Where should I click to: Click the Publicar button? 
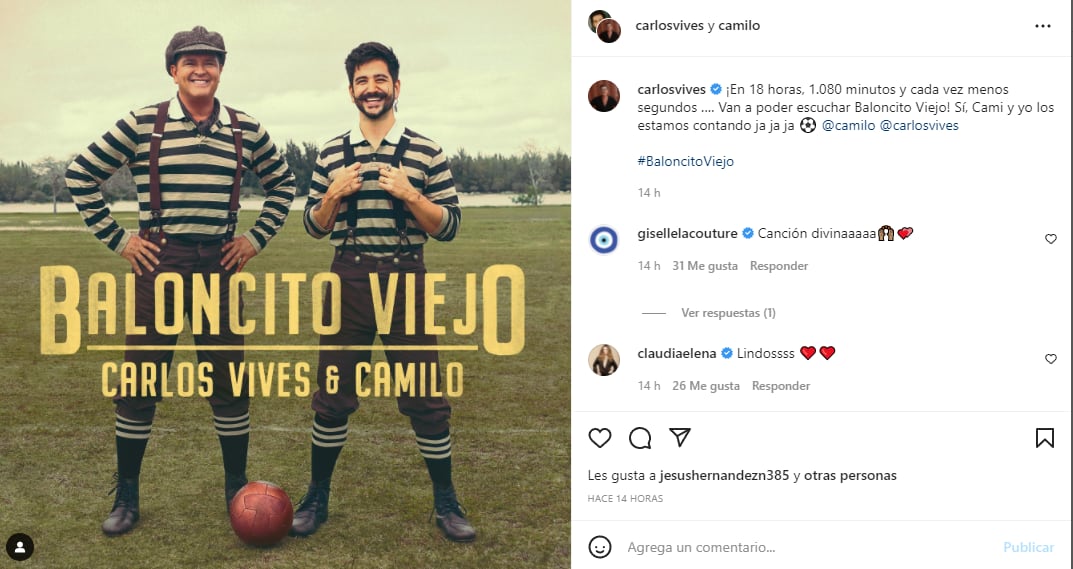tap(1028, 548)
